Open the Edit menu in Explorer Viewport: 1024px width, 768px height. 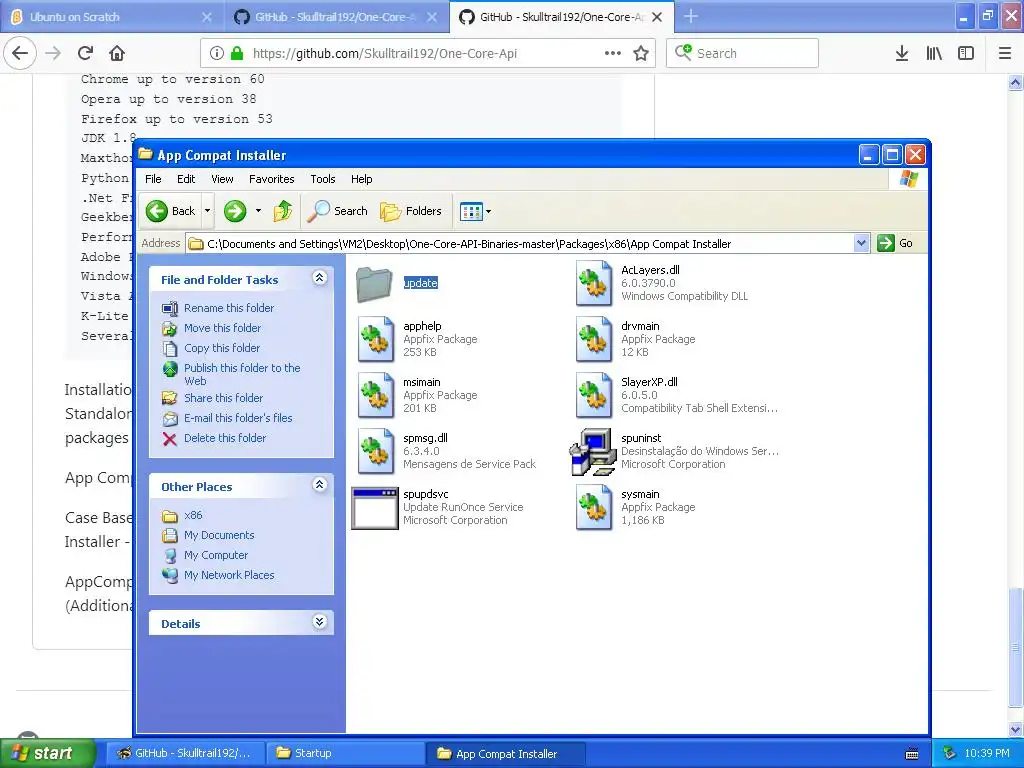pyautogui.click(x=185, y=179)
